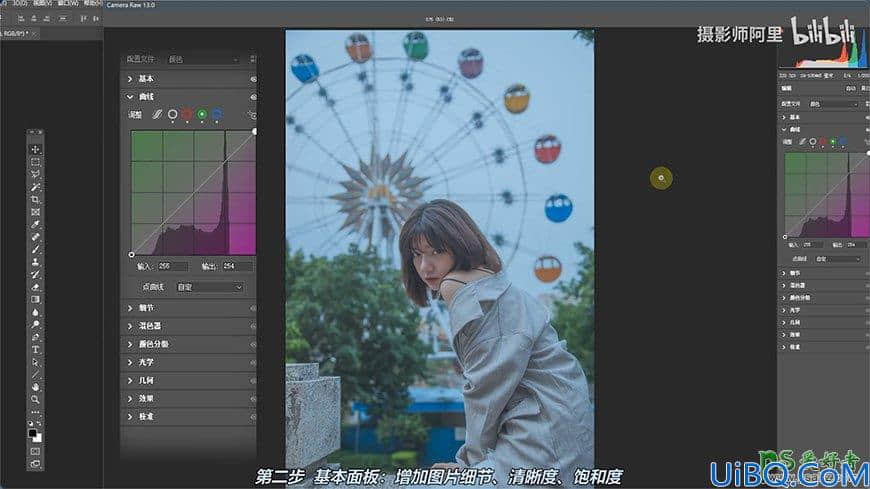Click the 输入 value field showing 255

click(173, 267)
